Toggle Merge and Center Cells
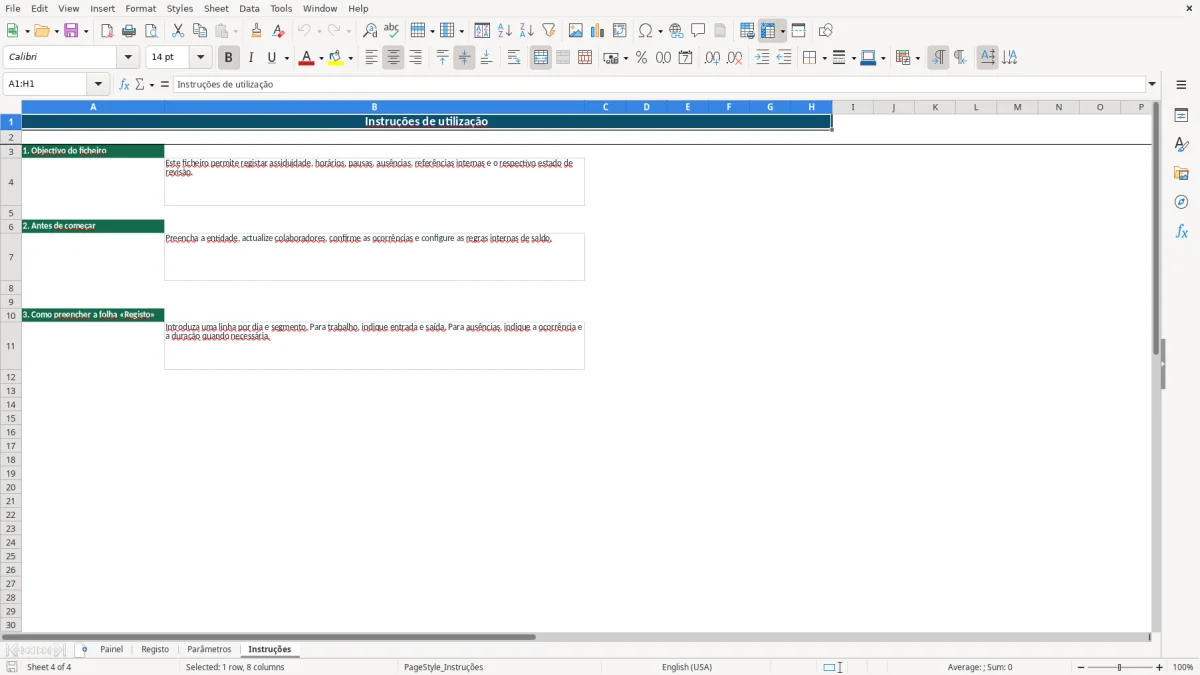The height and width of the screenshot is (675, 1200). 541,58
